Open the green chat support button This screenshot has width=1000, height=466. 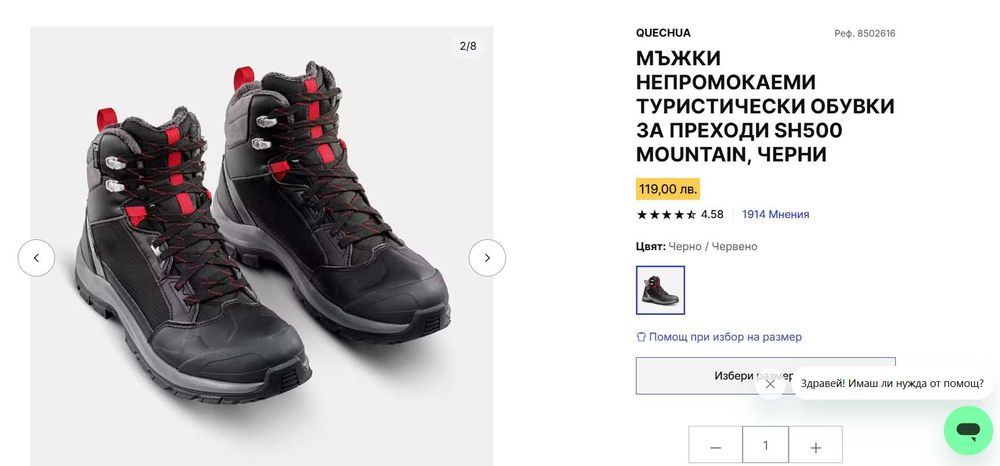[x=967, y=430]
